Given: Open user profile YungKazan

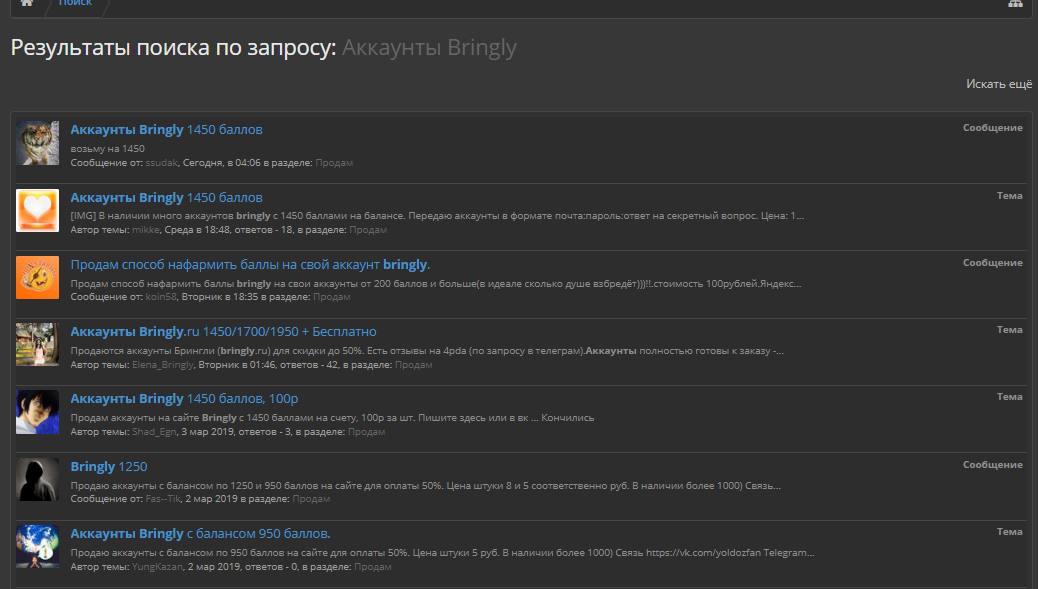Looking at the screenshot, I should pos(157,566).
